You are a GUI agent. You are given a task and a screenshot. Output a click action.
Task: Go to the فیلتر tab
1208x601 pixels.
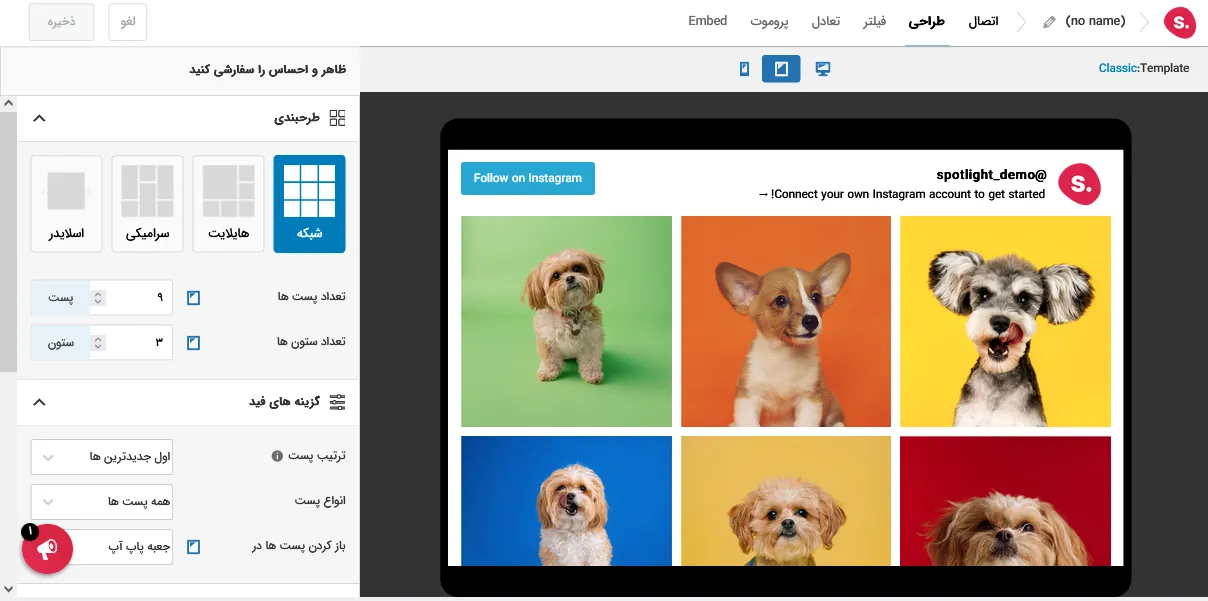click(x=875, y=22)
